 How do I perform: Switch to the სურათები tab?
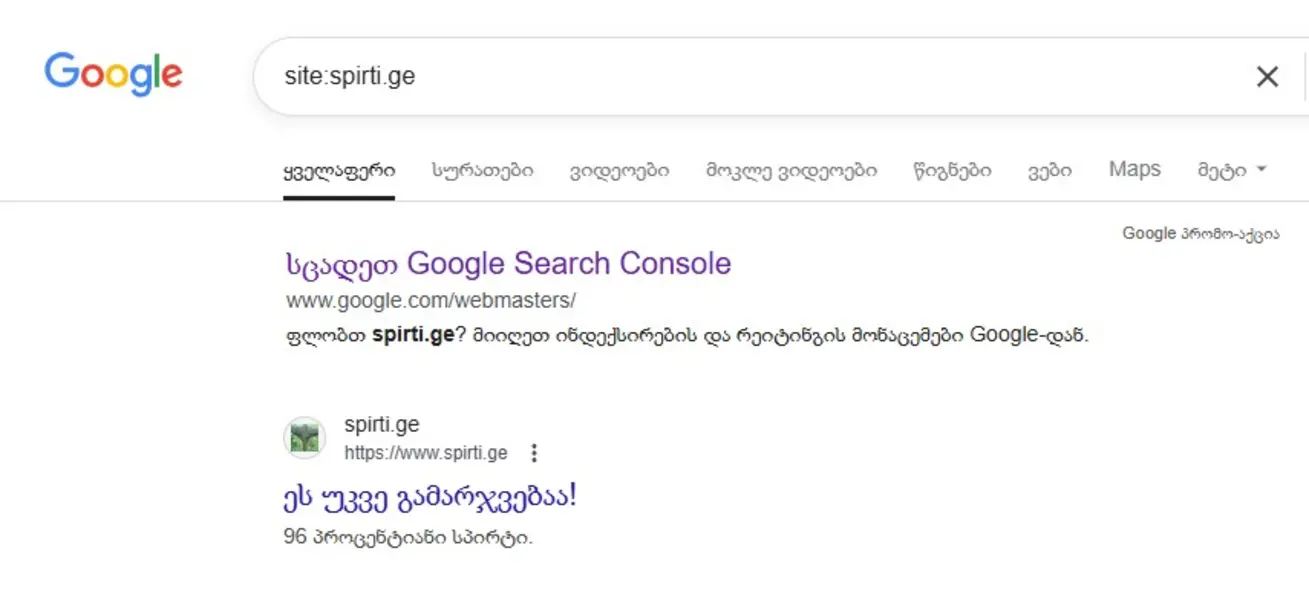tap(481, 169)
